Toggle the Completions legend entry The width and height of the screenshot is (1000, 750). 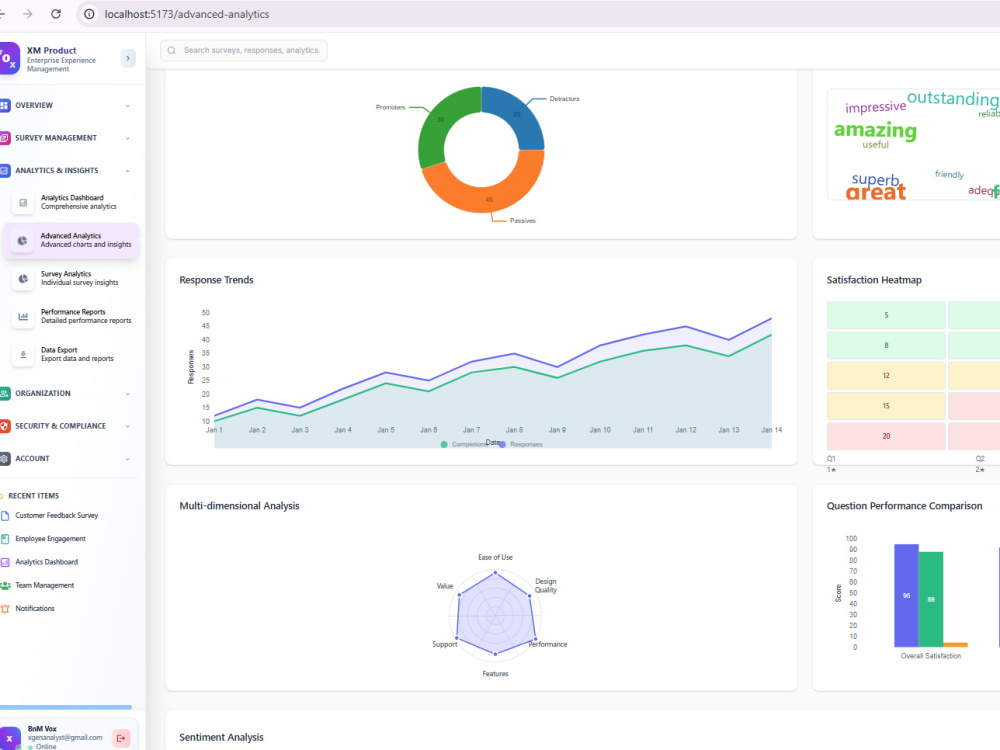(x=466, y=445)
